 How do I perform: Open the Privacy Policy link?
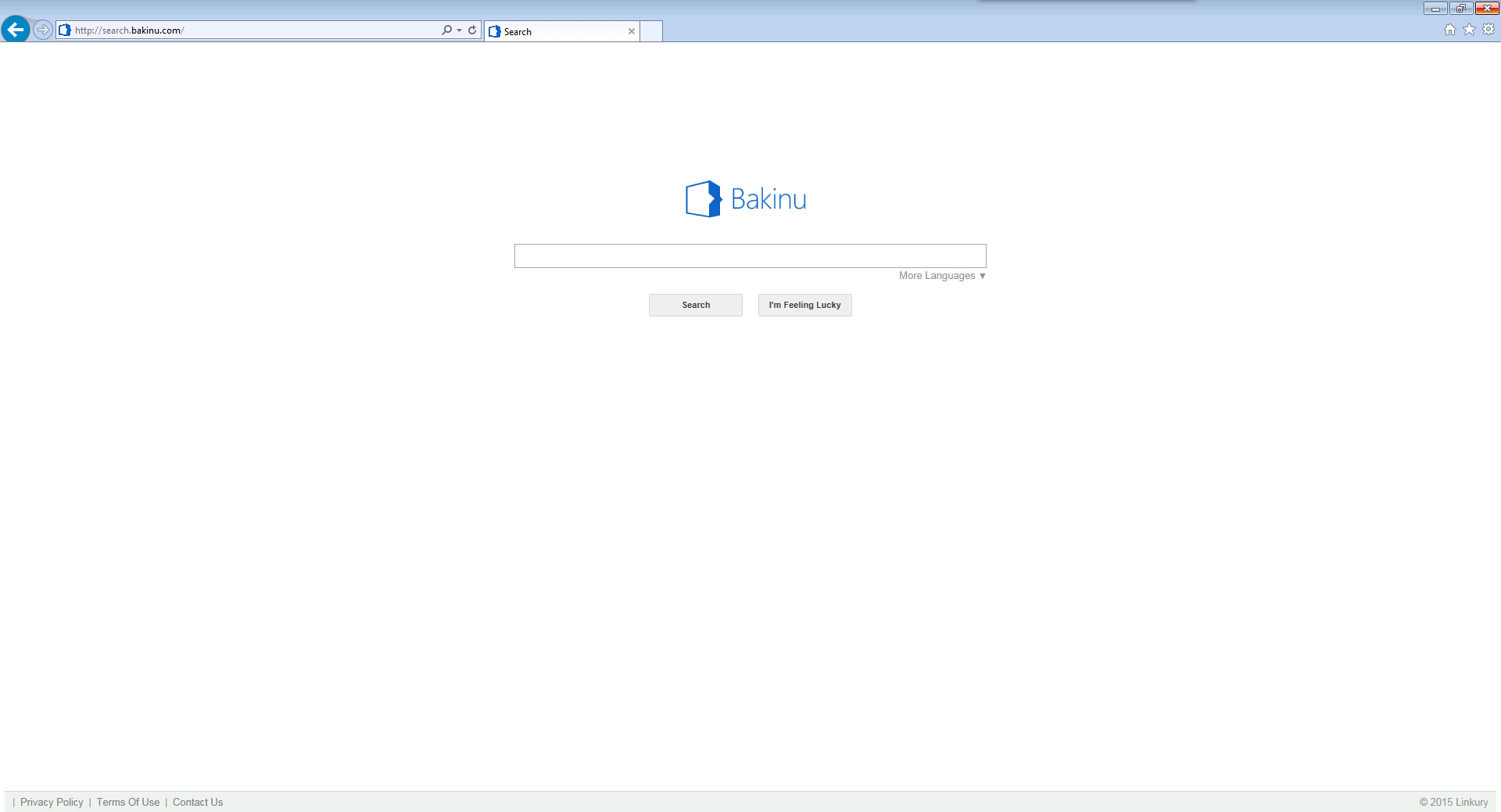point(52,803)
